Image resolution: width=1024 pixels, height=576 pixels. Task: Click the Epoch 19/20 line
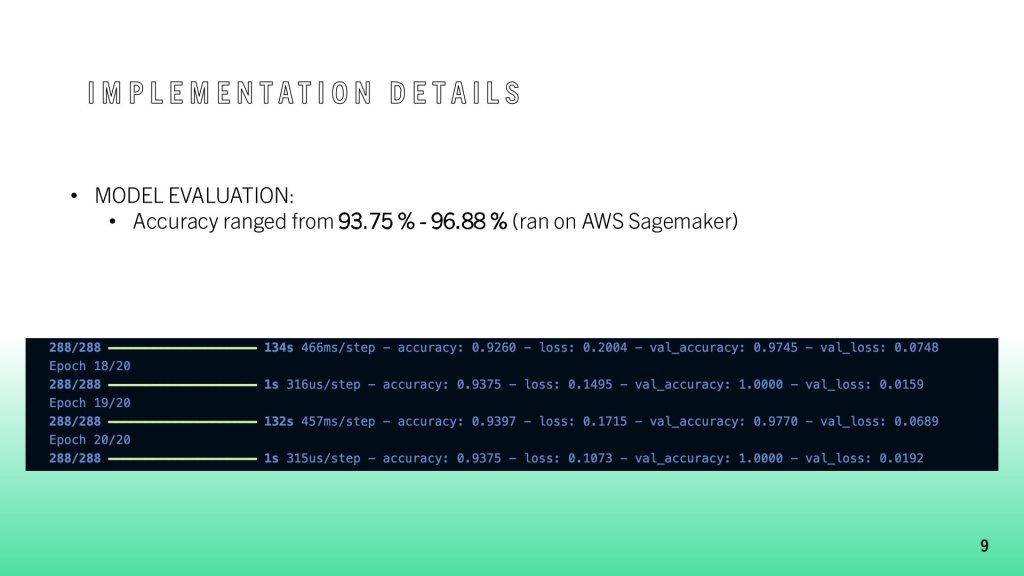pyautogui.click(x=90, y=403)
